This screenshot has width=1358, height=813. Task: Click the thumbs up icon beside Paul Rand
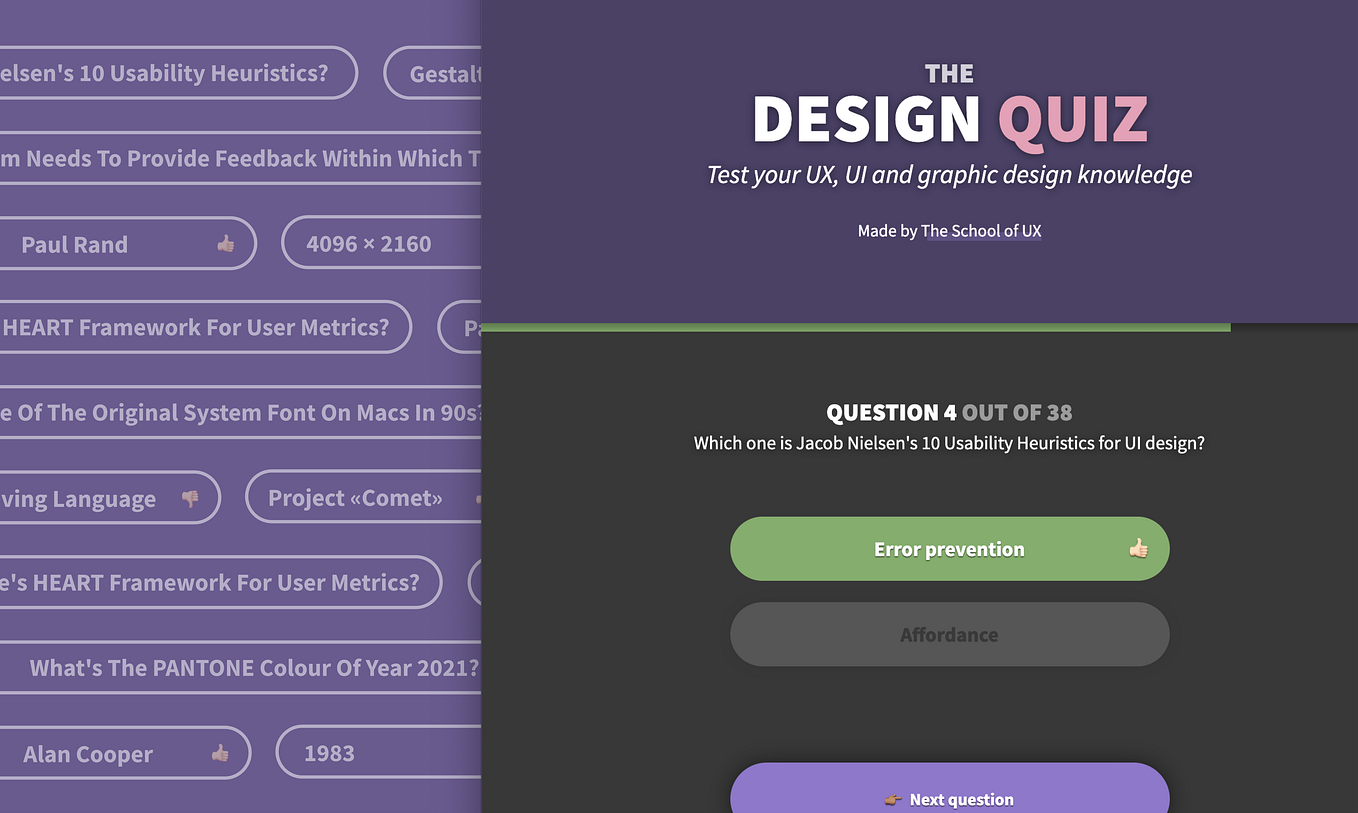point(226,243)
